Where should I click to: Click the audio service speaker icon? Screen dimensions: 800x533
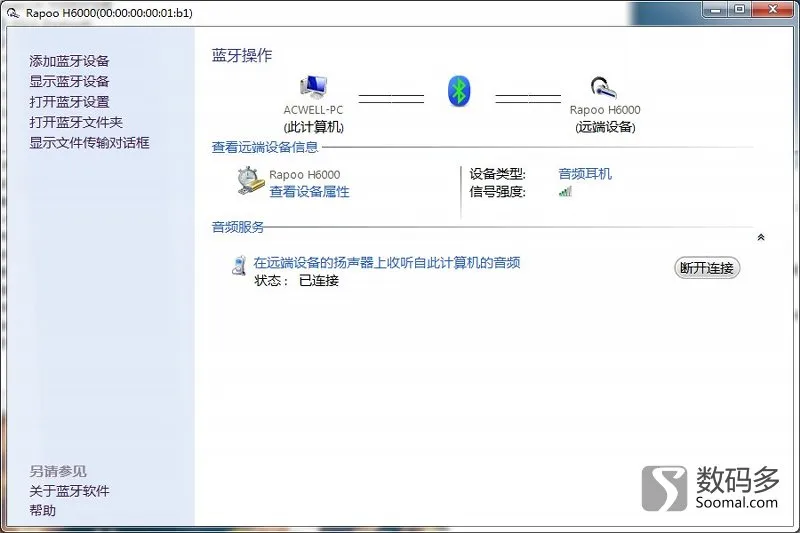click(239, 265)
